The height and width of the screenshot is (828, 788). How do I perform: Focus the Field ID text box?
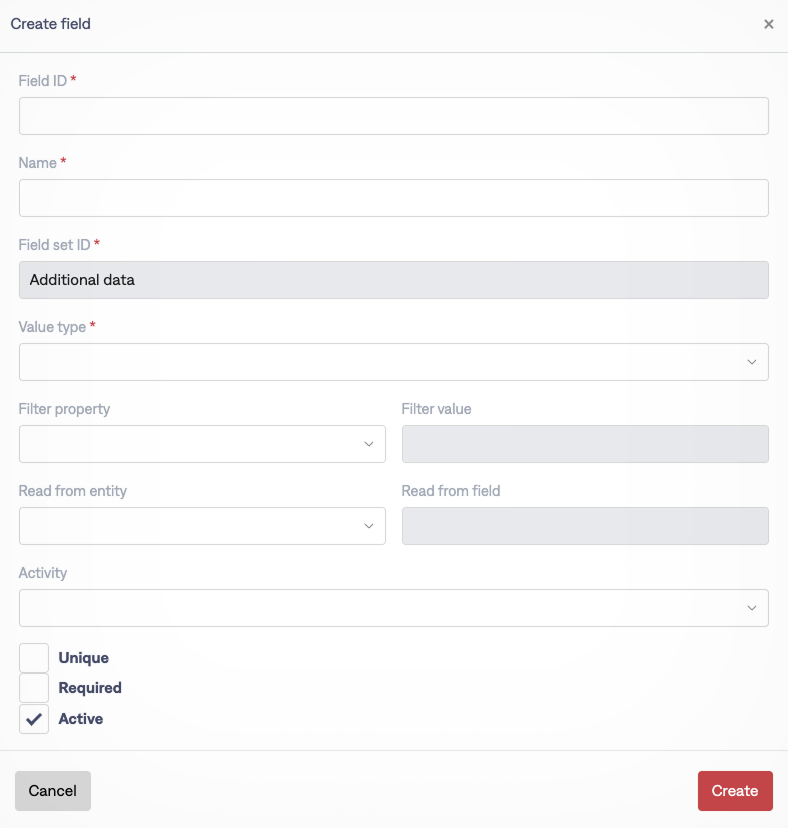point(393,116)
